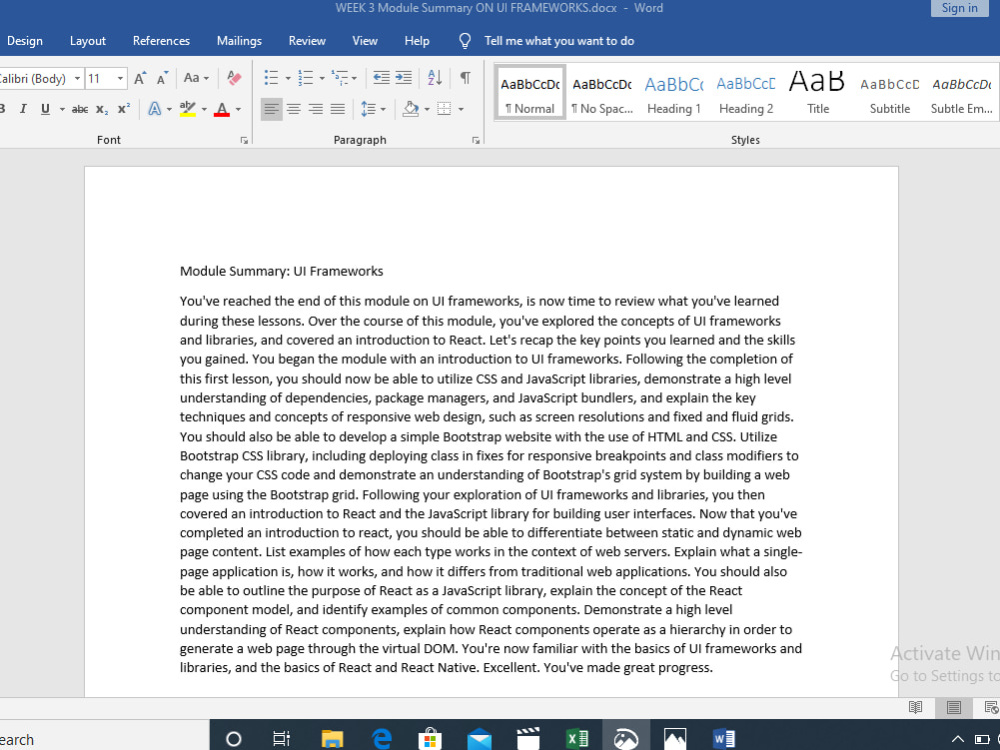Apply No Spacing style
Viewport: 1000px width, 750px height.
click(602, 94)
